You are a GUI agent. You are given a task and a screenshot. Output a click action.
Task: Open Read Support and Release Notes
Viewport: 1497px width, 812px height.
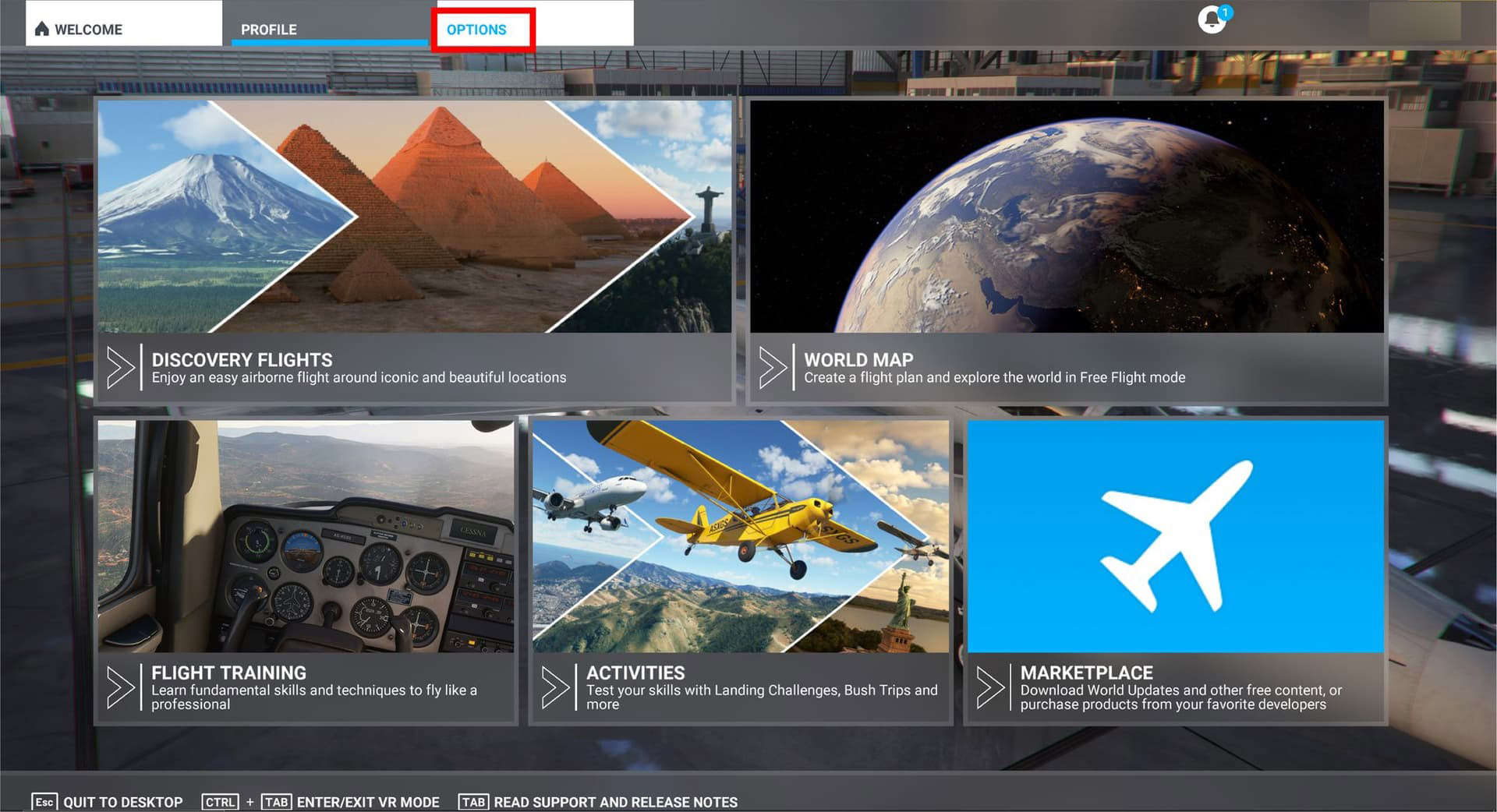tap(615, 802)
